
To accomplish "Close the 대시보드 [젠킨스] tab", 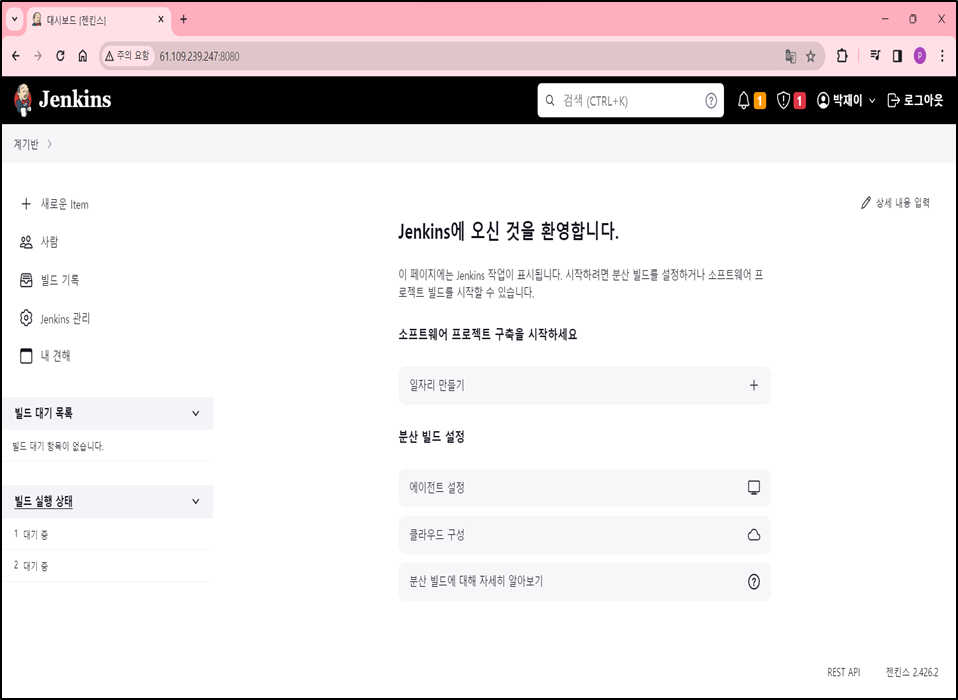I will (x=161, y=20).
